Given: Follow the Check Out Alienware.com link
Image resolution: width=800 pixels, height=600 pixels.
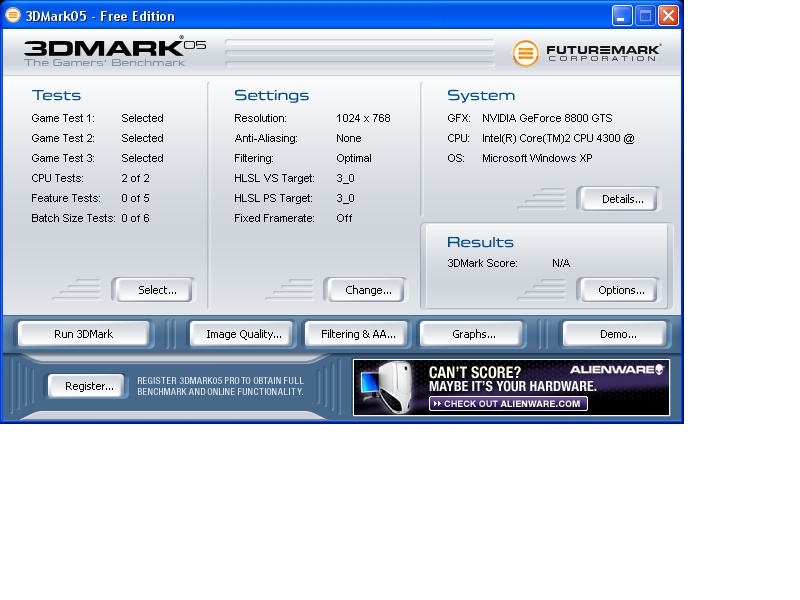Looking at the screenshot, I should point(508,404).
